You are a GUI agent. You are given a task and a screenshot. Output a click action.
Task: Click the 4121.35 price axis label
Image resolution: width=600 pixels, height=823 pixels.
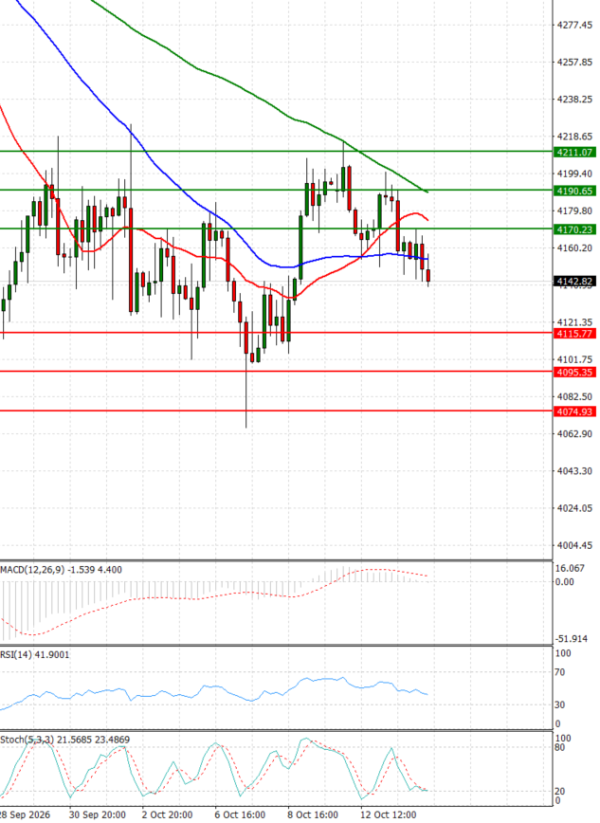(575, 322)
